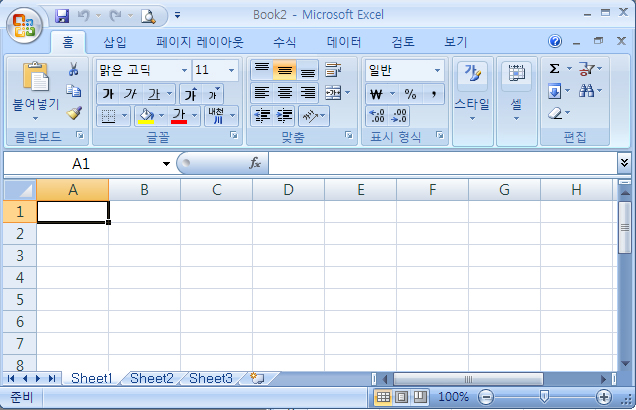Apply red font color
This screenshot has width=636, height=410.
(x=179, y=116)
